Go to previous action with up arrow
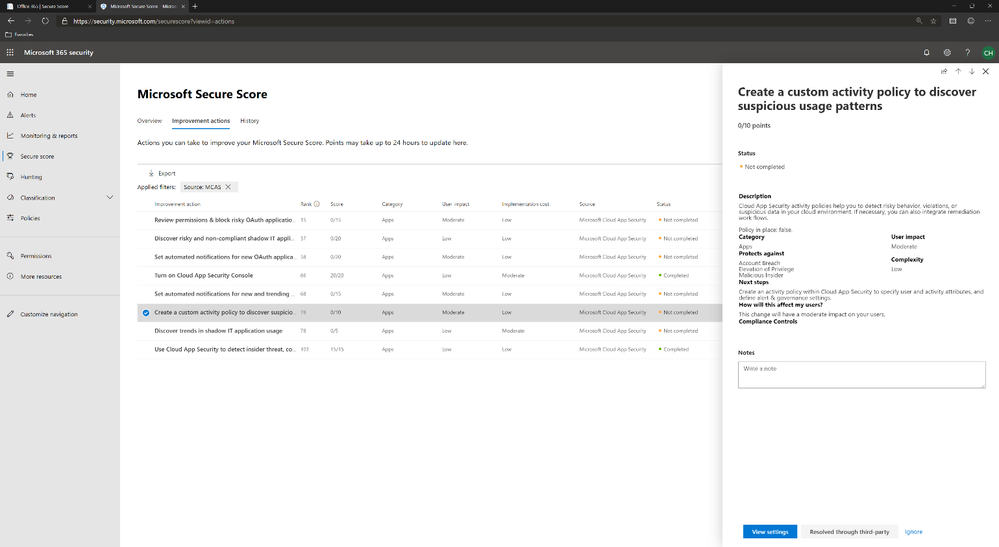The width and height of the screenshot is (999, 547). pyautogui.click(x=958, y=71)
